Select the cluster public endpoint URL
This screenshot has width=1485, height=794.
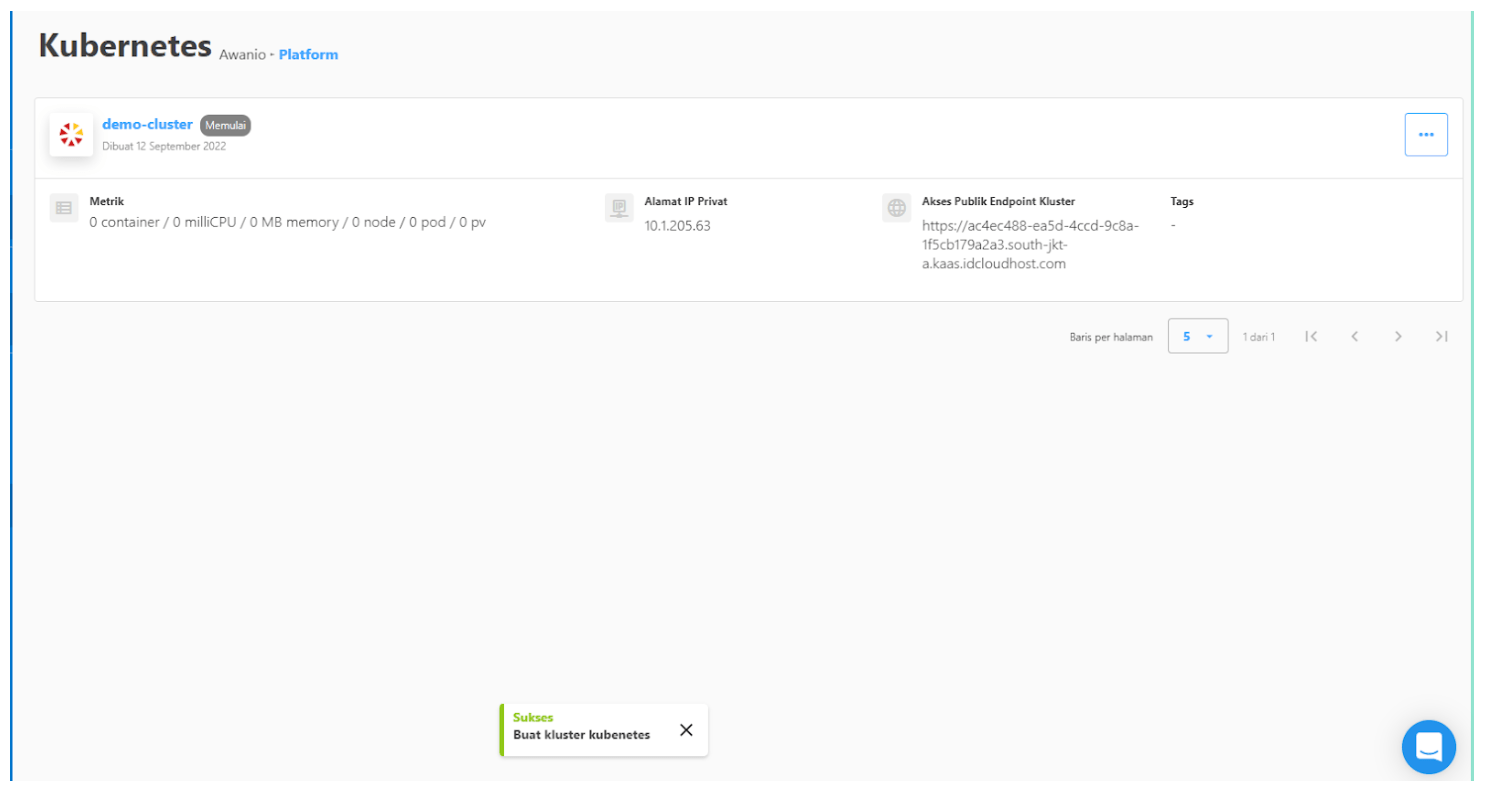click(1029, 245)
